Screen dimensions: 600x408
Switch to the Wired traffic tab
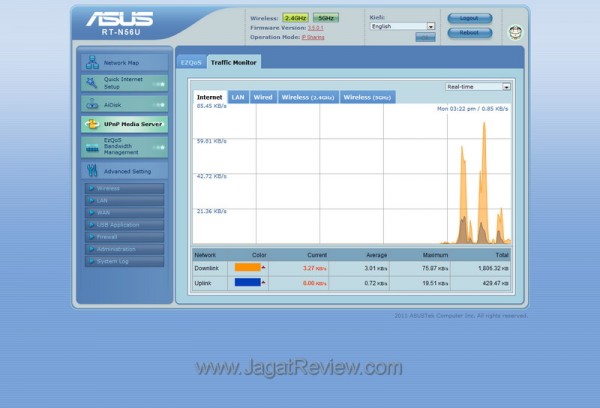(x=263, y=97)
